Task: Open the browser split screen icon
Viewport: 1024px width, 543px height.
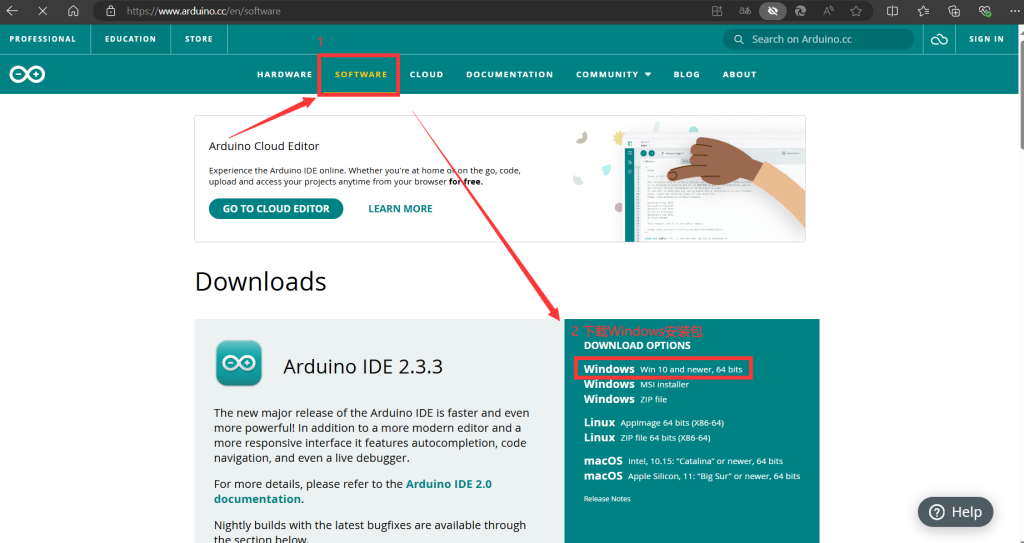Action: coord(892,11)
